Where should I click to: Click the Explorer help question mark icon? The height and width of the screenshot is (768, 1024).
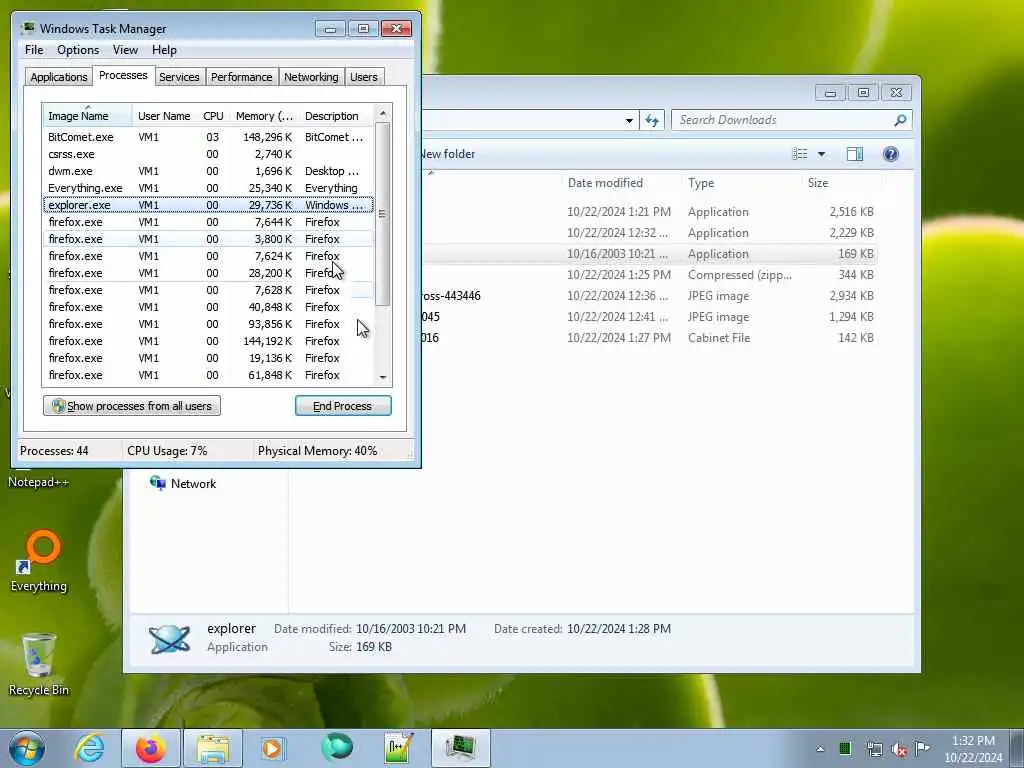[x=890, y=154]
